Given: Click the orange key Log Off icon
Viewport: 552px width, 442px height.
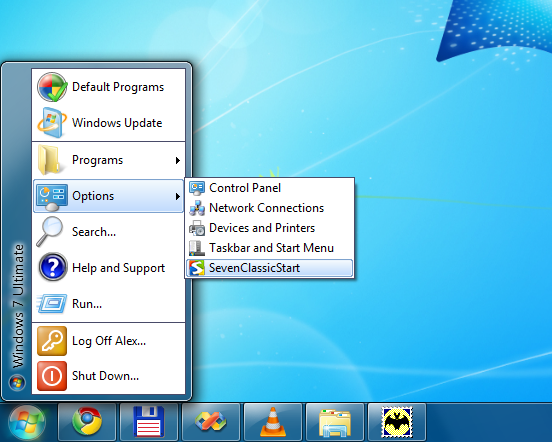Looking at the screenshot, I should coord(52,341).
